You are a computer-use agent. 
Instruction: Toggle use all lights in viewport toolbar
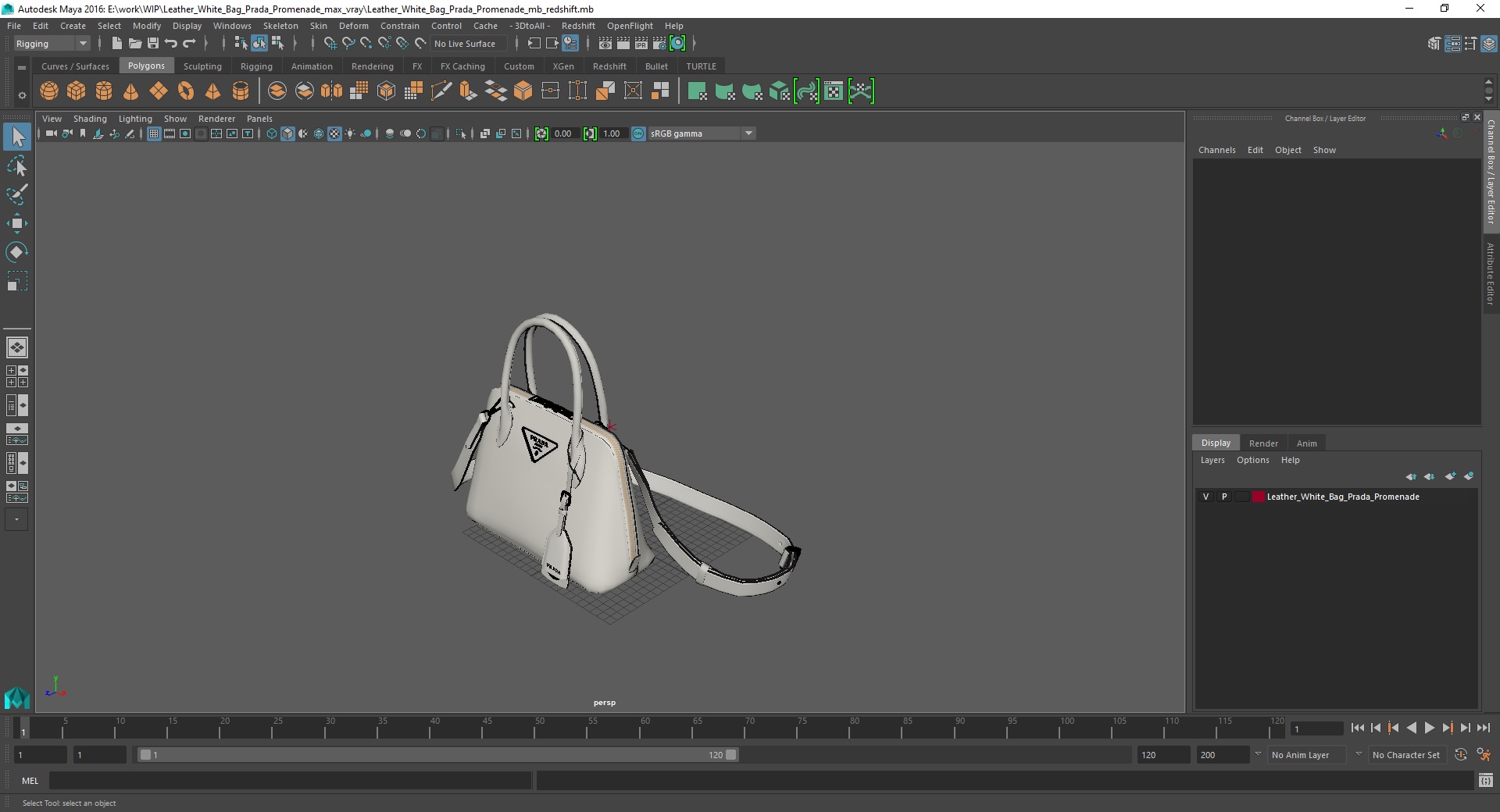point(350,134)
